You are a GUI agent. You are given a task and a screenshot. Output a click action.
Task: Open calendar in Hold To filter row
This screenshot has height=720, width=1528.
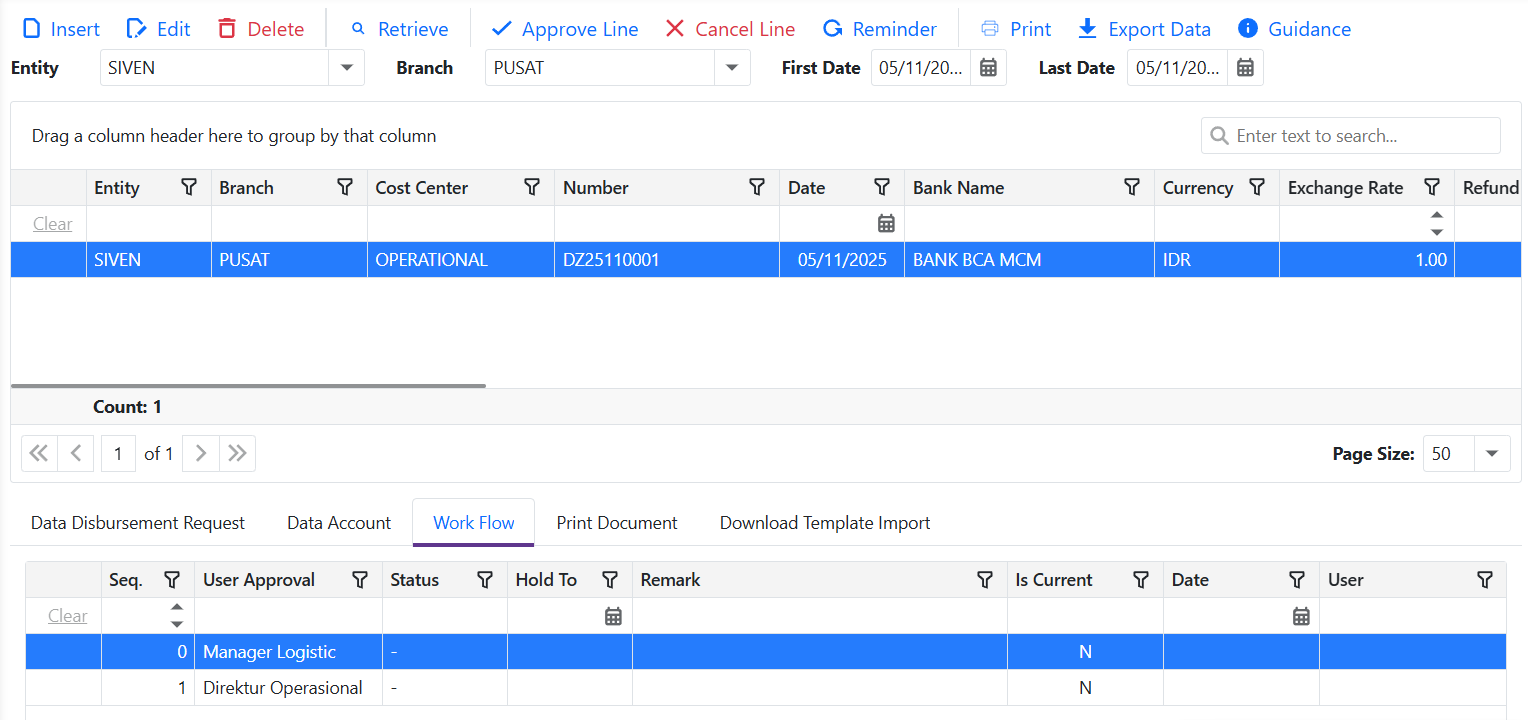pyautogui.click(x=613, y=616)
